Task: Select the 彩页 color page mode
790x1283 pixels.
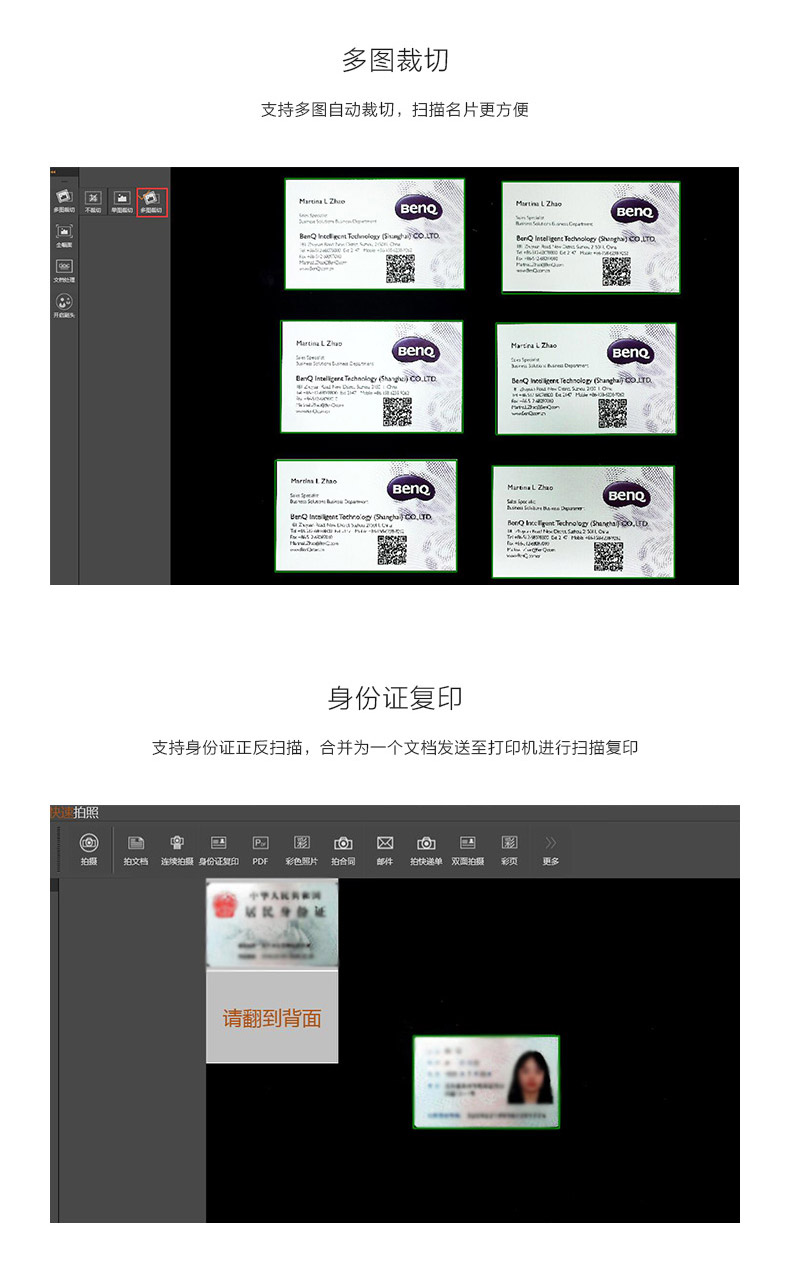Action: pyautogui.click(x=510, y=849)
